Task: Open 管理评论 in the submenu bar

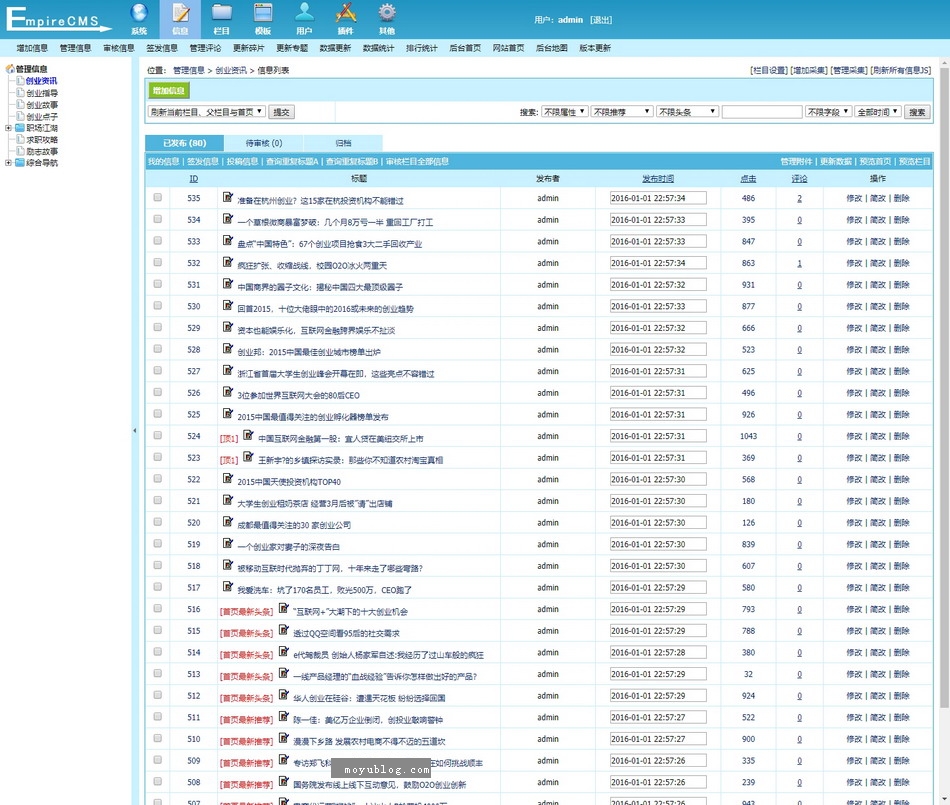Action: coord(205,48)
